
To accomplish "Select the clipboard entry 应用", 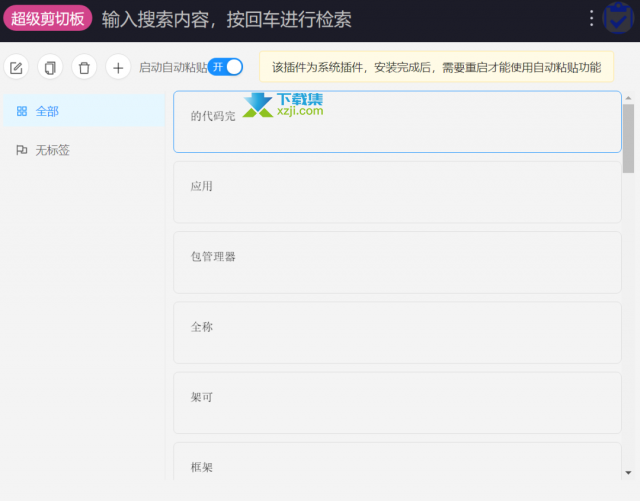I will point(397,192).
